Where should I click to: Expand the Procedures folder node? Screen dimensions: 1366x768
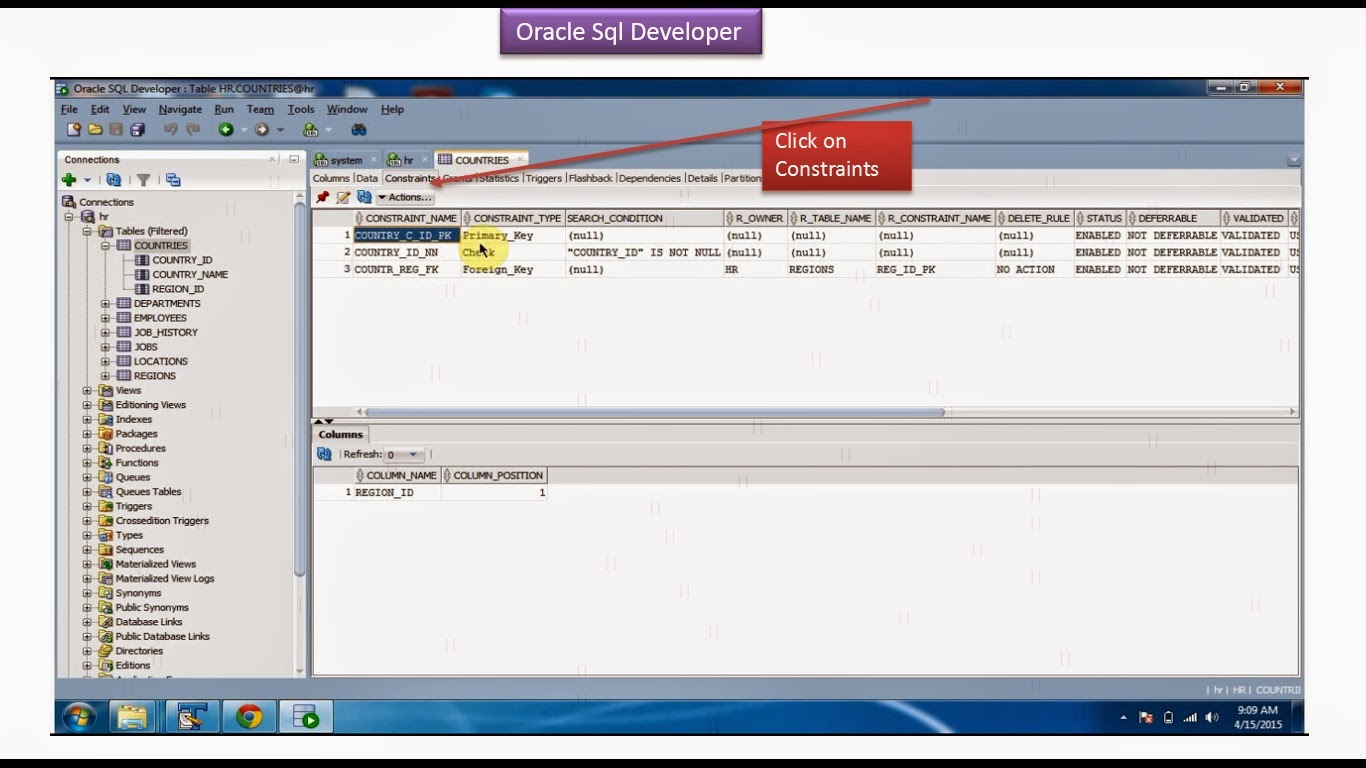point(87,449)
